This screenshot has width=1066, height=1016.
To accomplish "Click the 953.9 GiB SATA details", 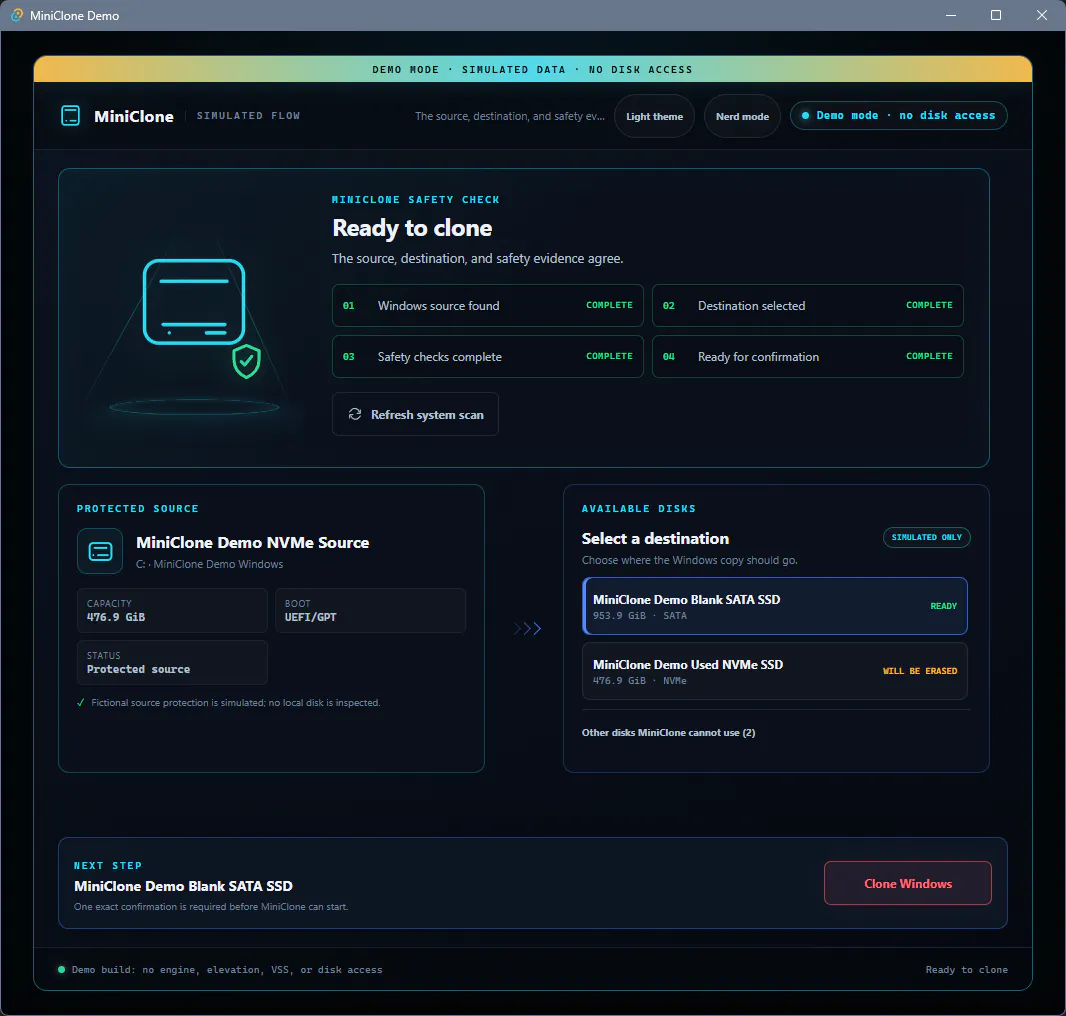I will 640,615.
